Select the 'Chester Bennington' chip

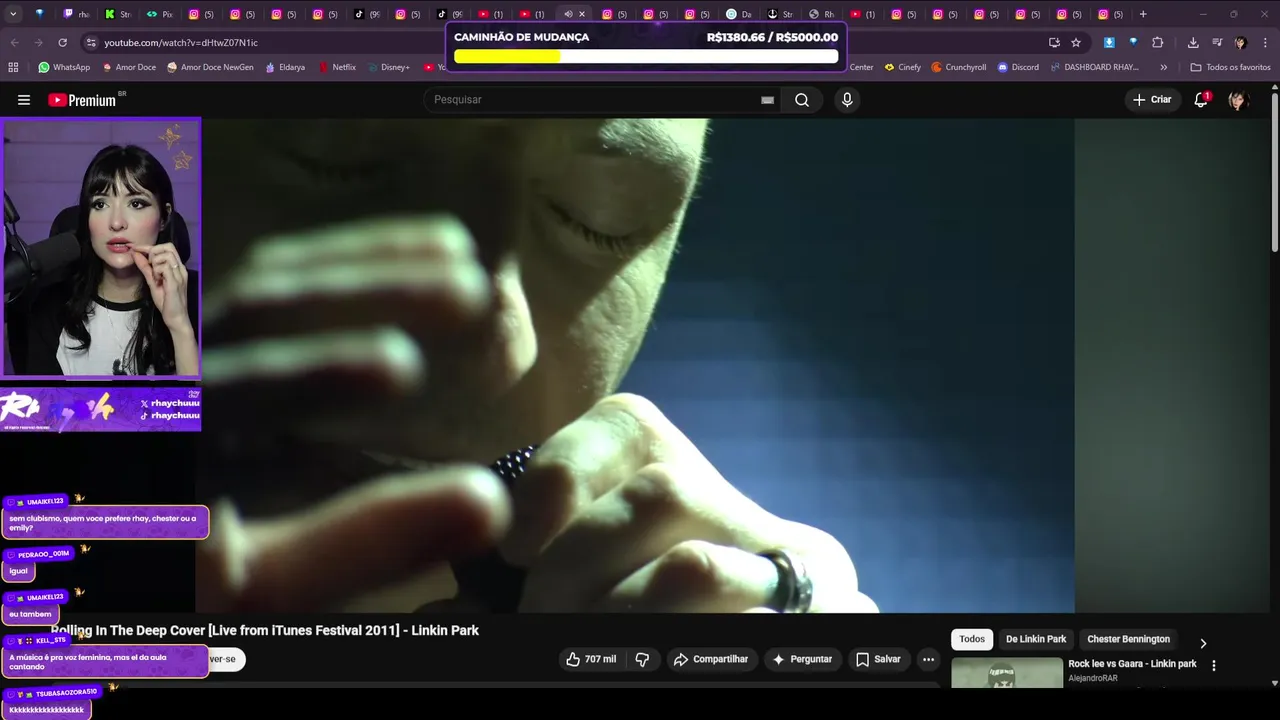click(x=1128, y=639)
